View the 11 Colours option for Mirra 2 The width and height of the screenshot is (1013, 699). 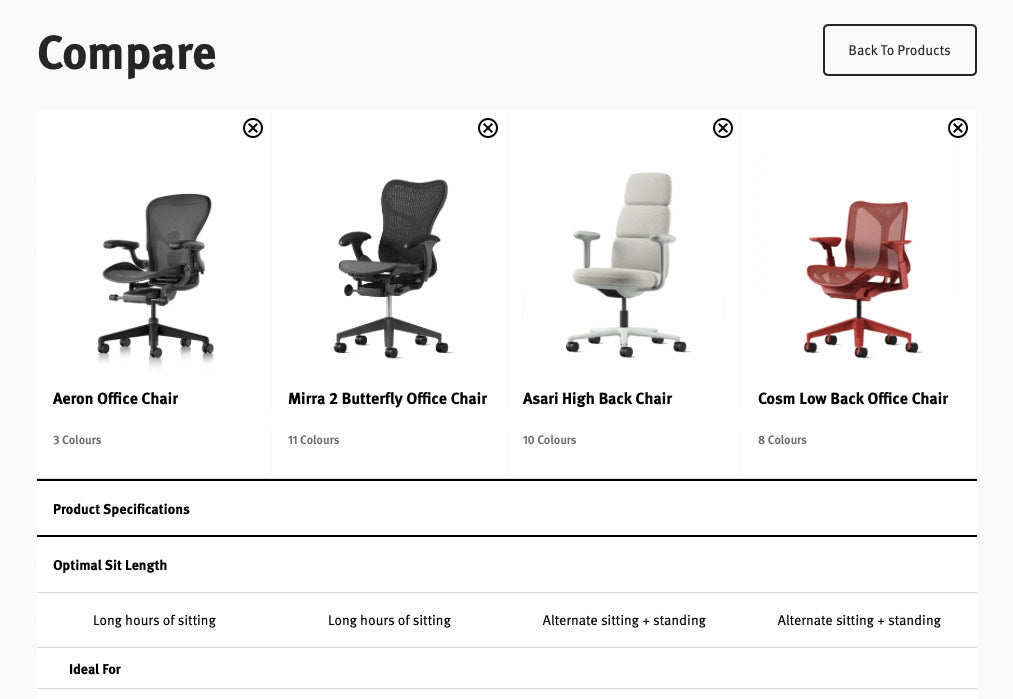313,440
